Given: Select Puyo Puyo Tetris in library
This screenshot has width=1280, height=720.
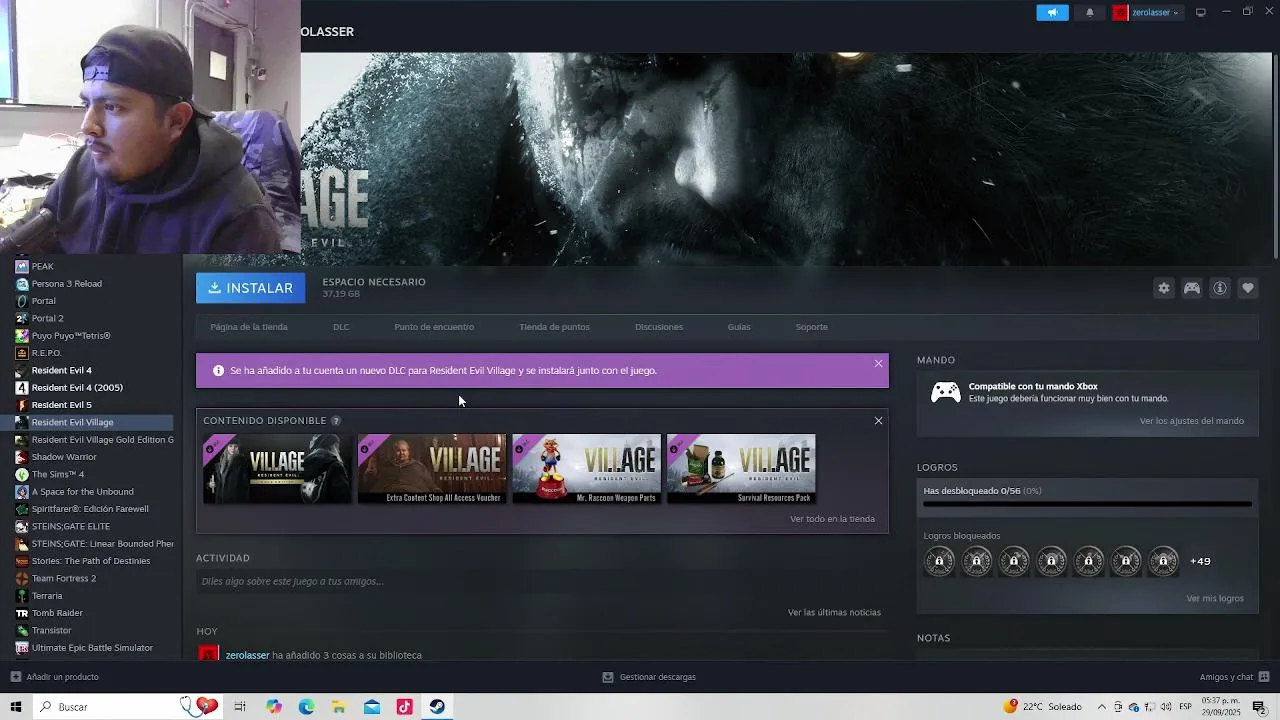Looking at the screenshot, I should pos(71,336).
